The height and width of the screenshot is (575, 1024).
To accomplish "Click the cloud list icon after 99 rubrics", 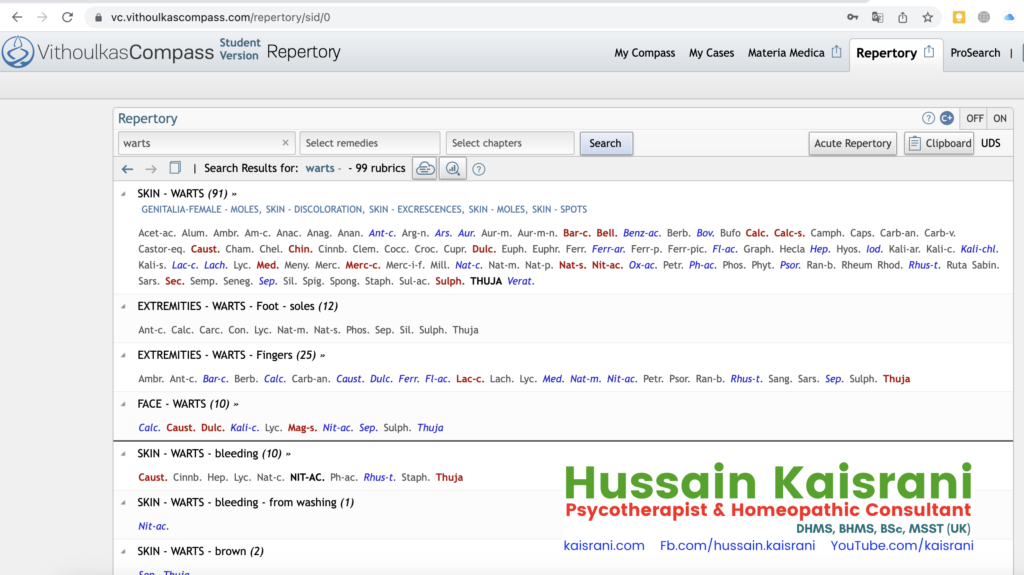I will click(x=424, y=169).
